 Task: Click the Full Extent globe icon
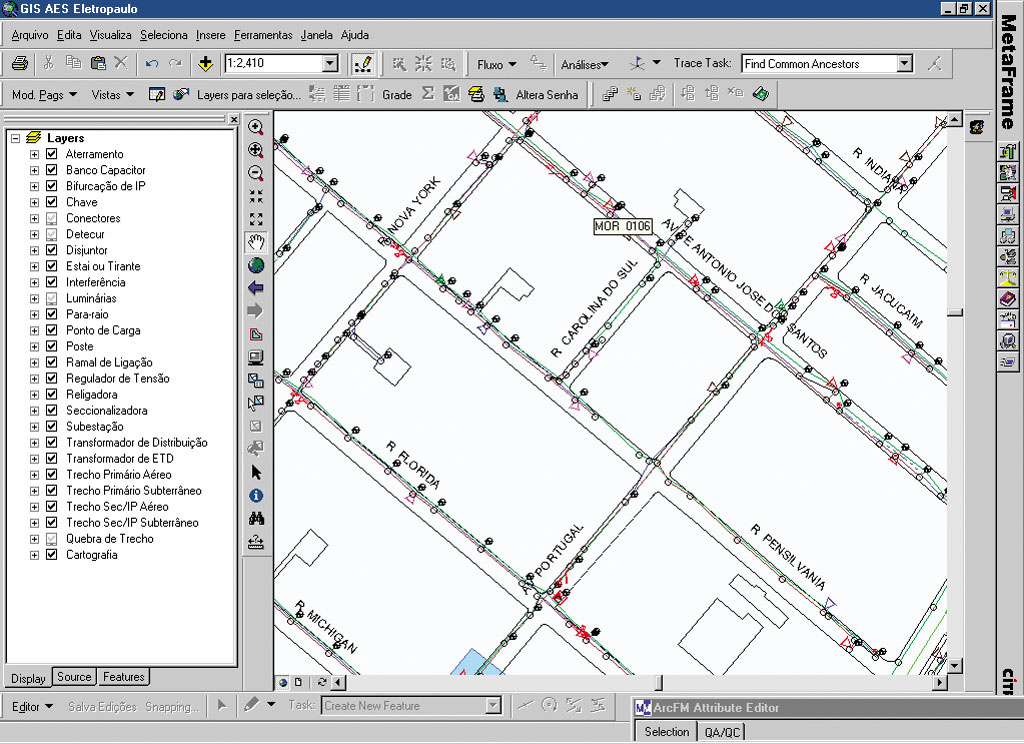[x=256, y=265]
